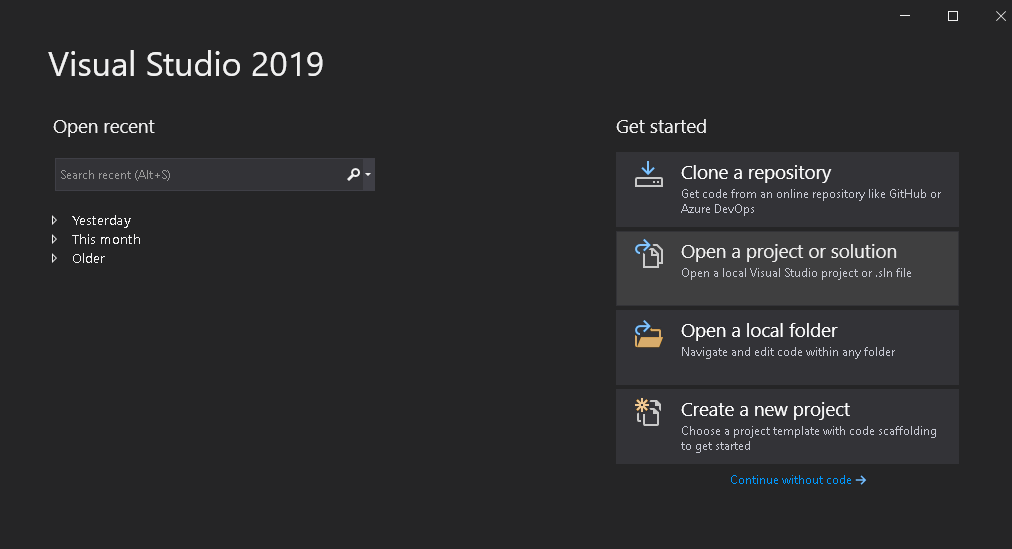Select the Older label in recent list

point(88,258)
